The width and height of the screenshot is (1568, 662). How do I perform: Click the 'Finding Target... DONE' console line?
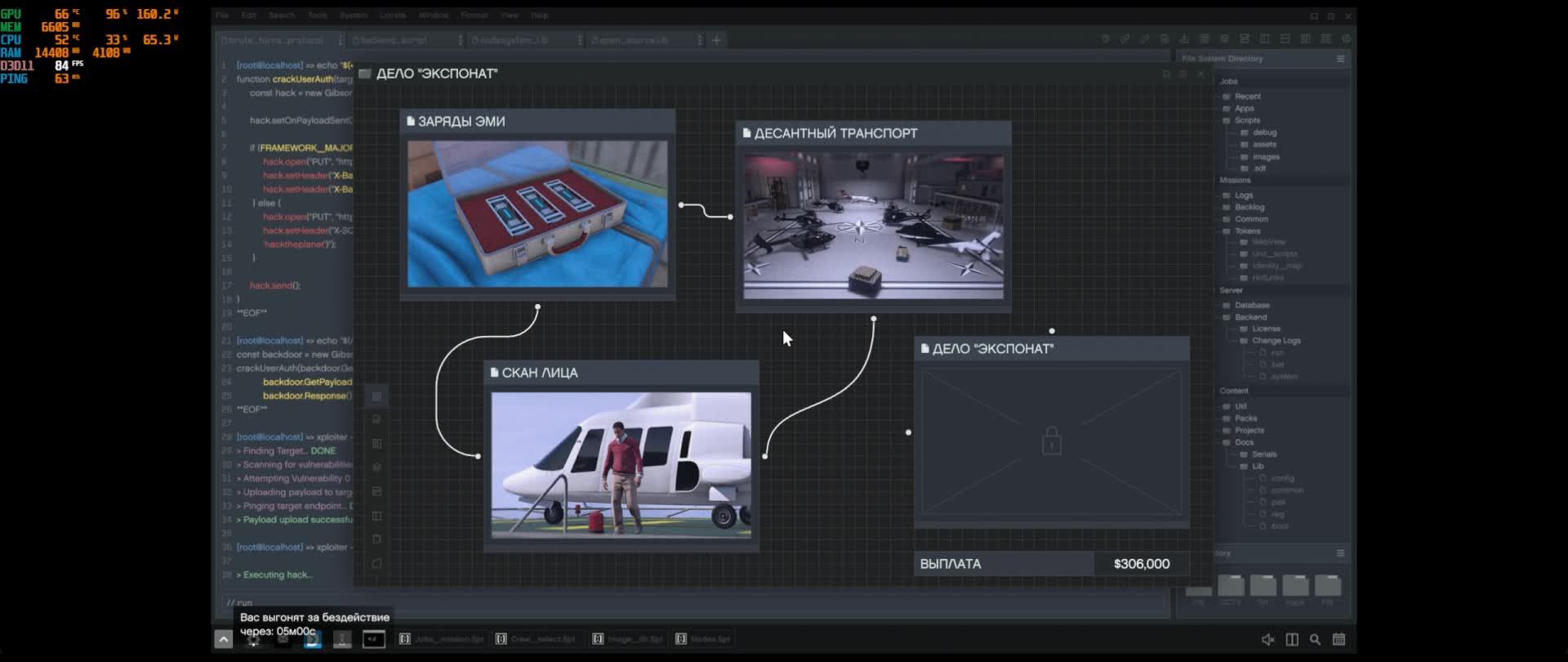click(x=287, y=451)
